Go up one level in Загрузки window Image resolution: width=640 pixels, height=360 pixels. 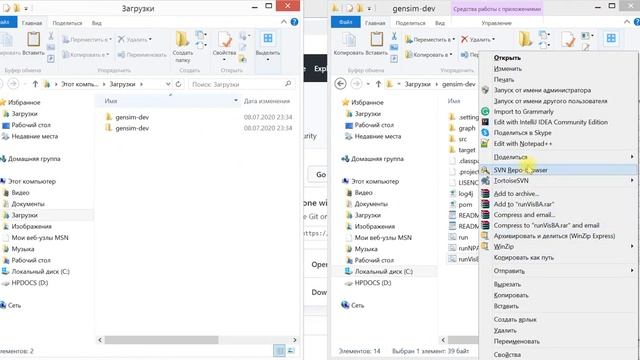35,84
